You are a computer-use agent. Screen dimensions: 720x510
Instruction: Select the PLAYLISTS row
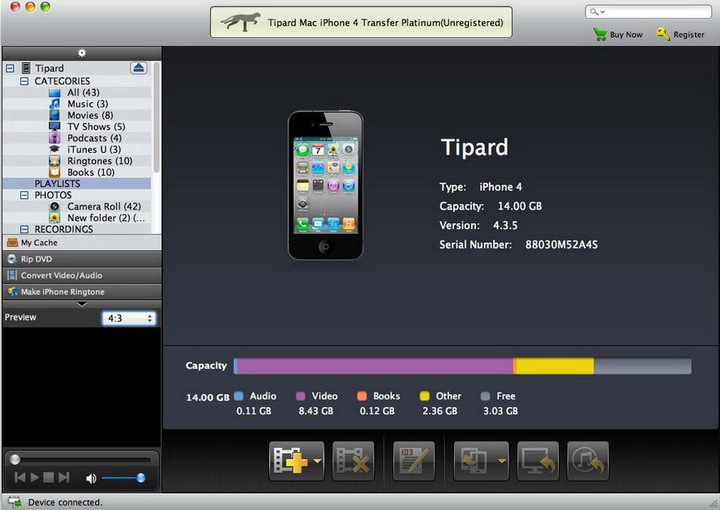click(77, 184)
